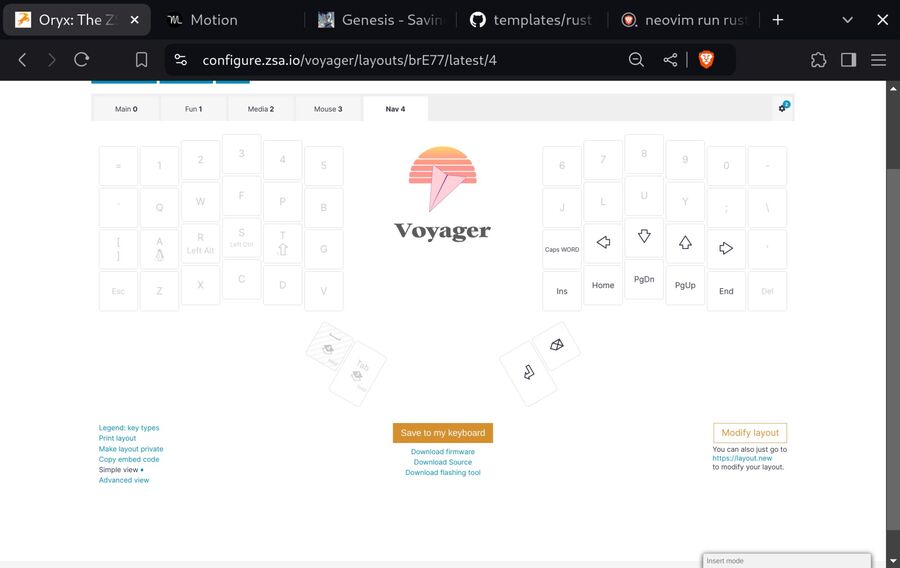Viewport: 900px width, 568px height.
Task: Click the right arrow key on the layout
Action: (726, 248)
